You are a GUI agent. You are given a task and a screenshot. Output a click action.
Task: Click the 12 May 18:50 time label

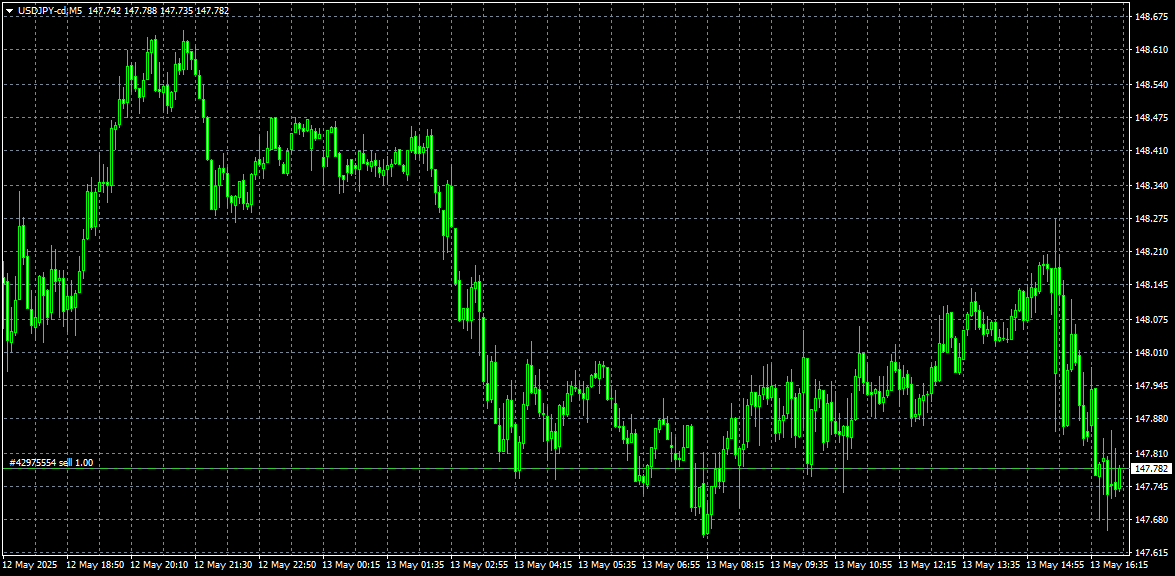click(x=94, y=564)
